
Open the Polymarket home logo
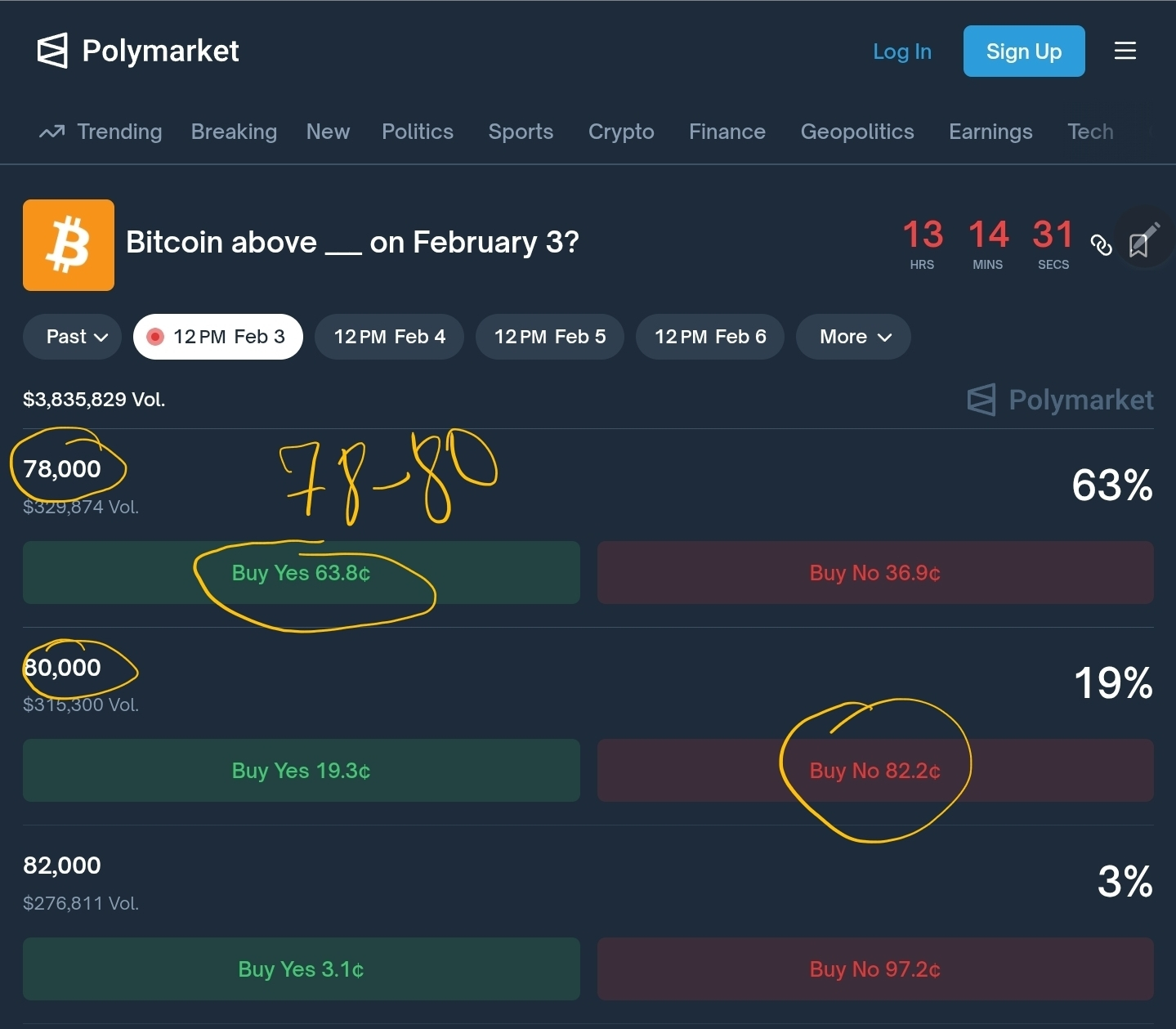pyautogui.click(x=138, y=51)
